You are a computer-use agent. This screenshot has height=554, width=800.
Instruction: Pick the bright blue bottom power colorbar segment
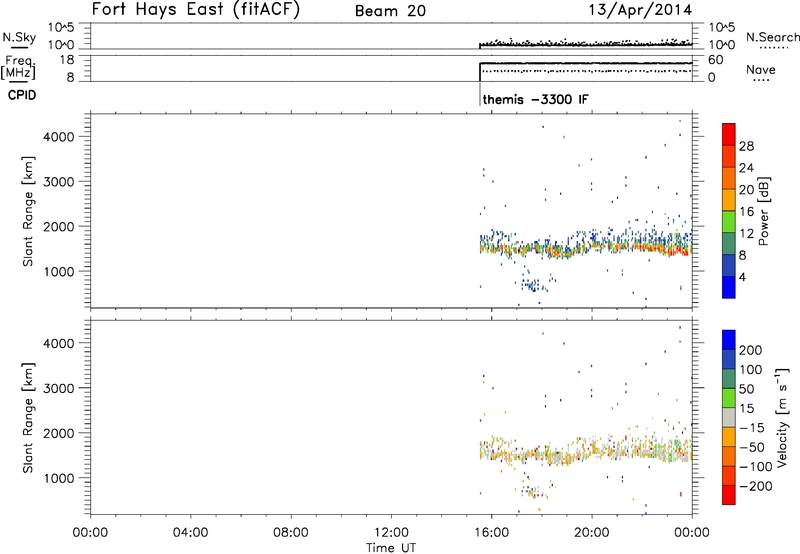click(x=729, y=288)
